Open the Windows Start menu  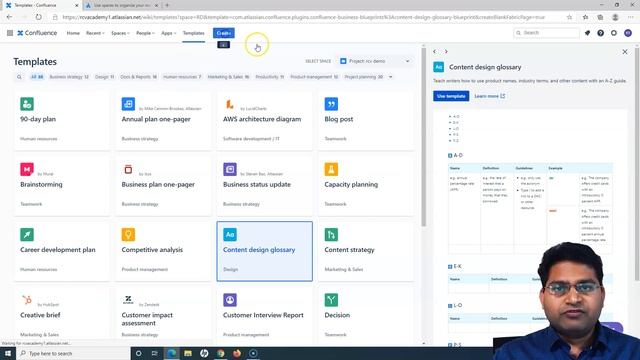click(x=8, y=353)
